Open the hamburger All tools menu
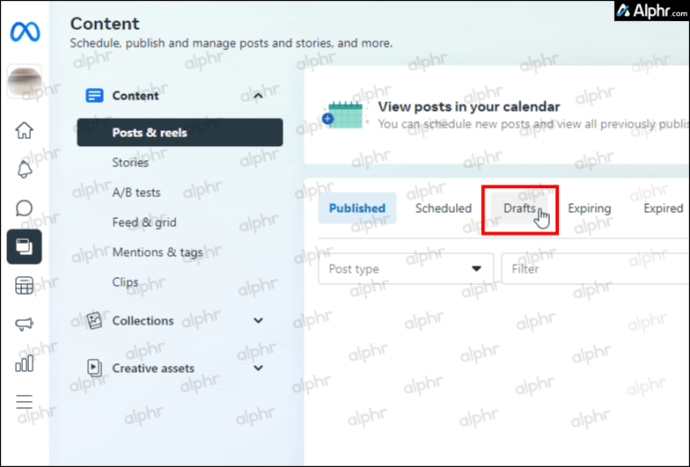Viewport: 690px width, 467px height. coord(24,402)
